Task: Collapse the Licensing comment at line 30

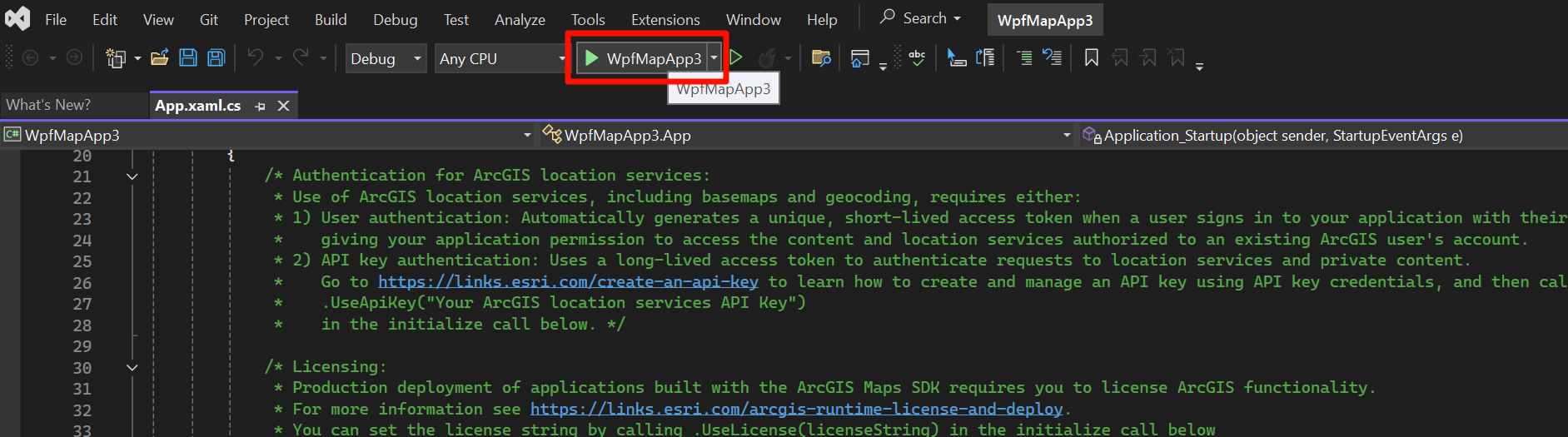Action: (132, 367)
